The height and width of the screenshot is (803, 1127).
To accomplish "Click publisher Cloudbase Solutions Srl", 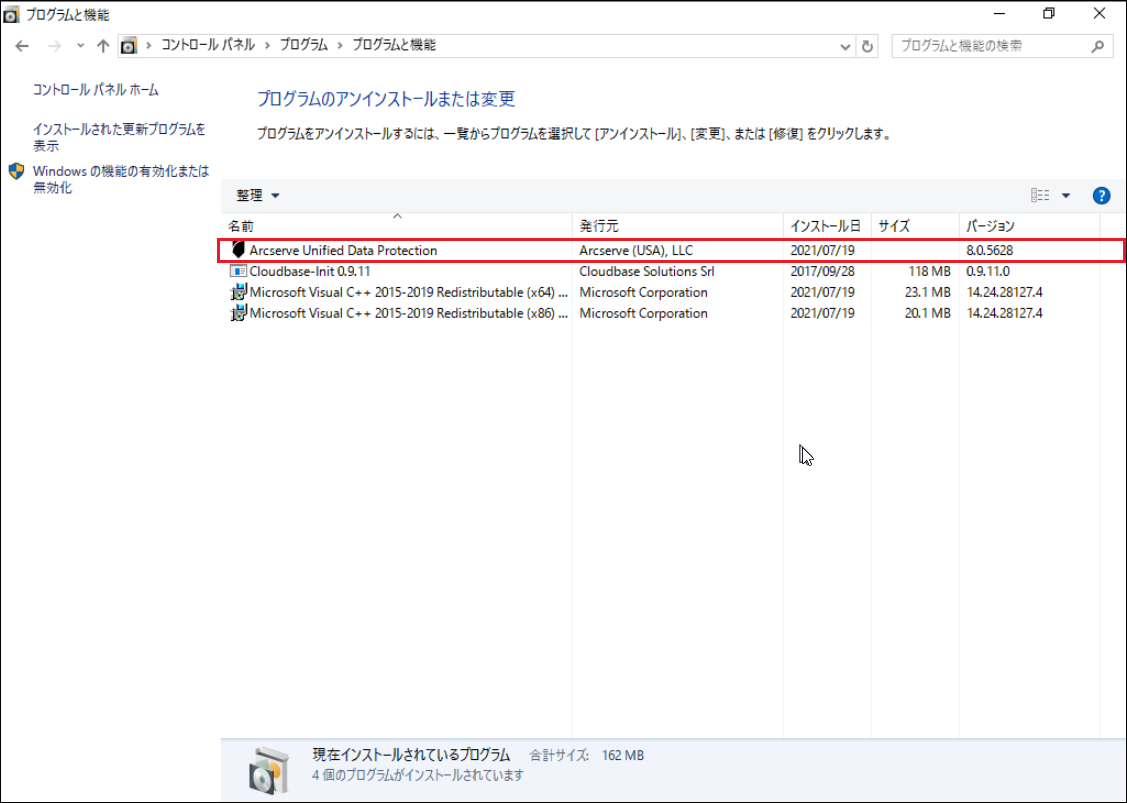I will pos(647,271).
